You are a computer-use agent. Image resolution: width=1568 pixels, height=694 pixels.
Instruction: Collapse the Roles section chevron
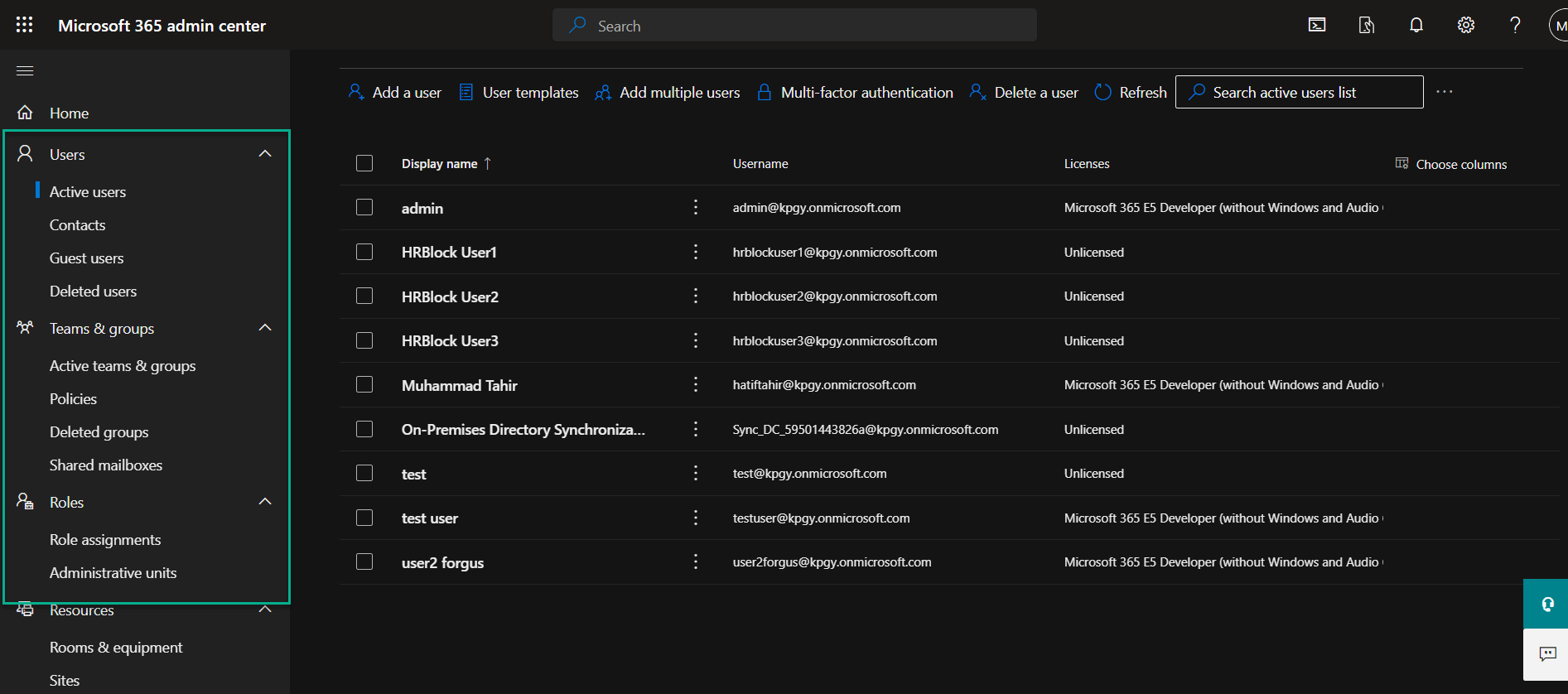(265, 502)
